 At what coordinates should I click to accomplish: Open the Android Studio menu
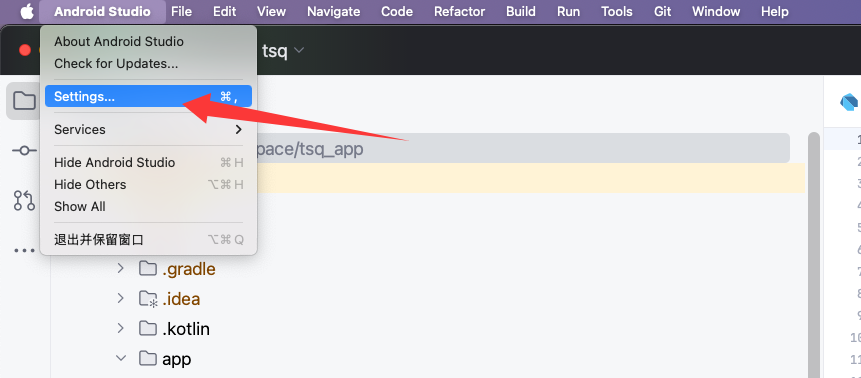coord(102,12)
